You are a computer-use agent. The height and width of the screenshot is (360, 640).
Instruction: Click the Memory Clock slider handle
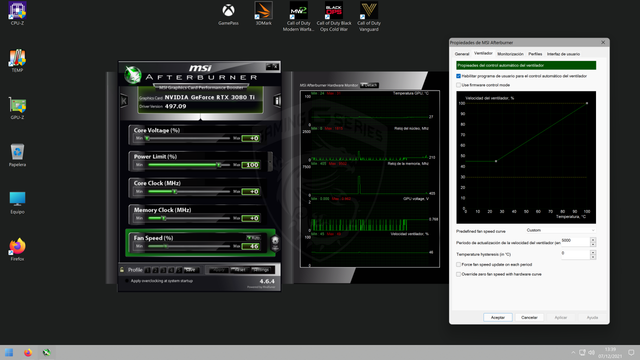pyautogui.click(x=163, y=218)
